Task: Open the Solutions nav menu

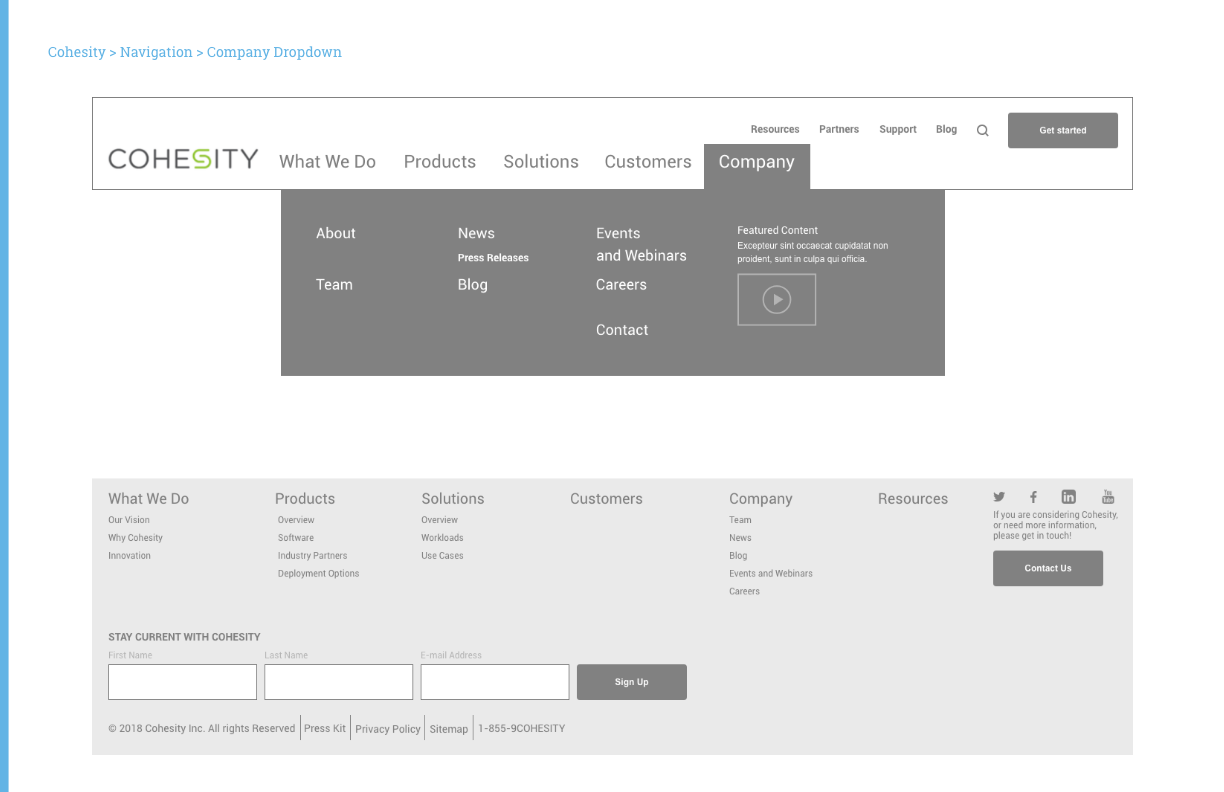Action: click(541, 162)
